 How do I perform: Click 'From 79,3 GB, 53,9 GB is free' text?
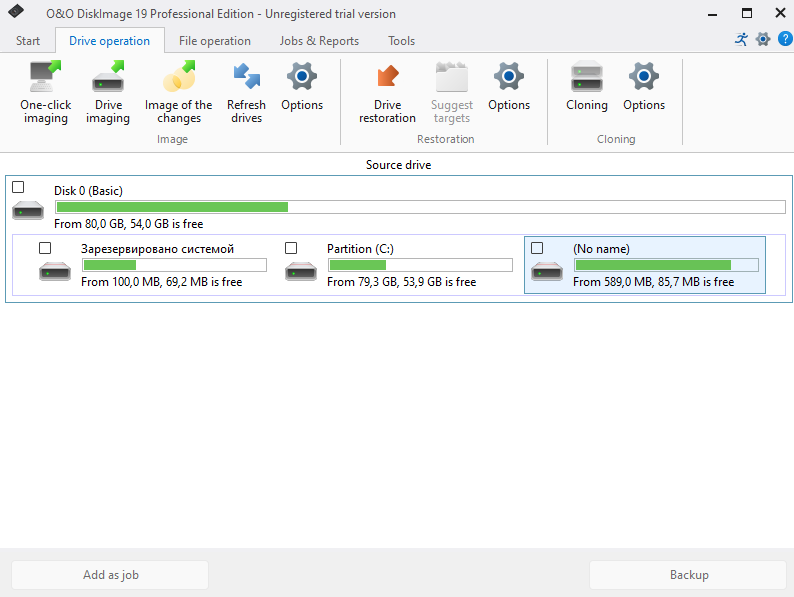coord(402,282)
